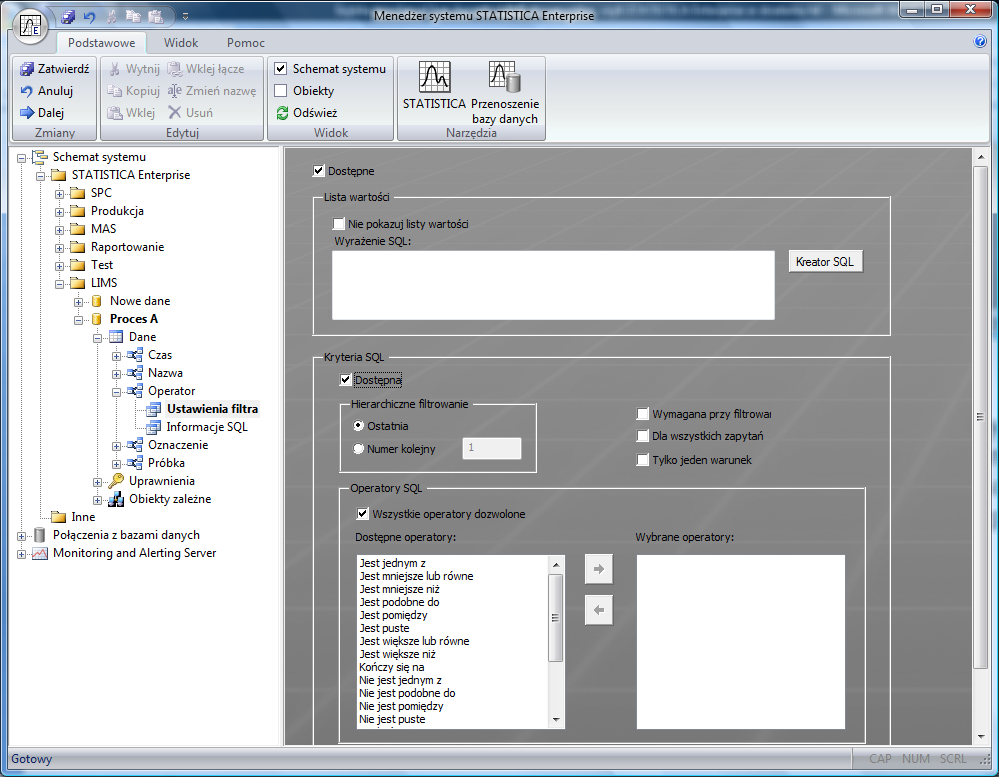Viewport: 999px width, 777px height.
Task: Select the Informacje SQL tree item
Action: tap(206, 427)
